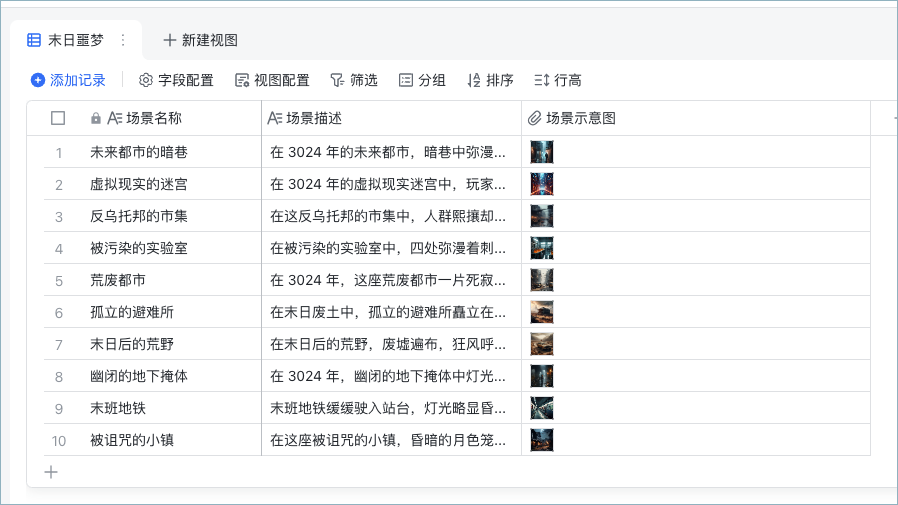Open the 分组 grouping option
898x505 pixels.
(422, 80)
